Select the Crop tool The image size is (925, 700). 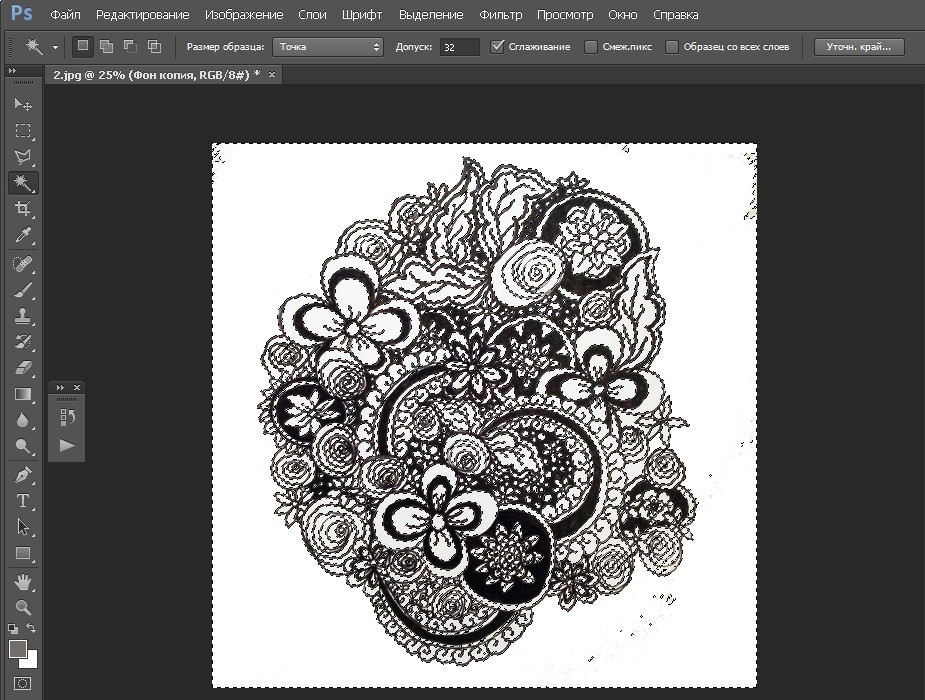(x=23, y=209)
